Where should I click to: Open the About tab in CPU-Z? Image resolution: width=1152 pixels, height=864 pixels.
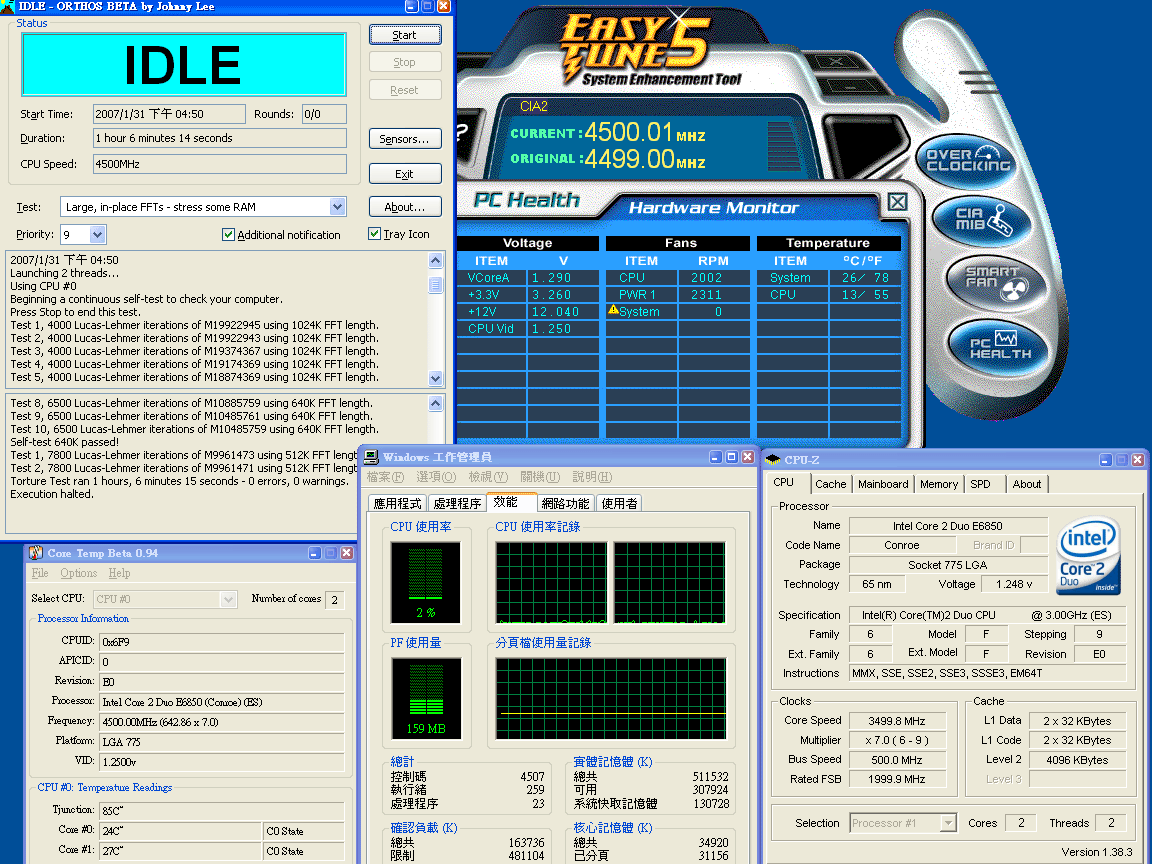coord(1026,484)
